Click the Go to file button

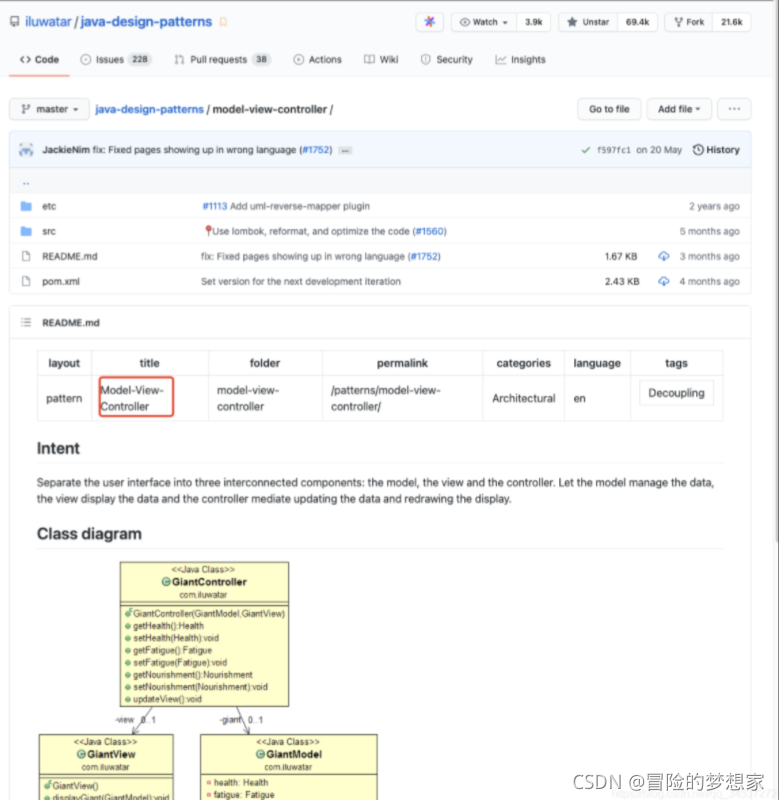coord(609,109)
